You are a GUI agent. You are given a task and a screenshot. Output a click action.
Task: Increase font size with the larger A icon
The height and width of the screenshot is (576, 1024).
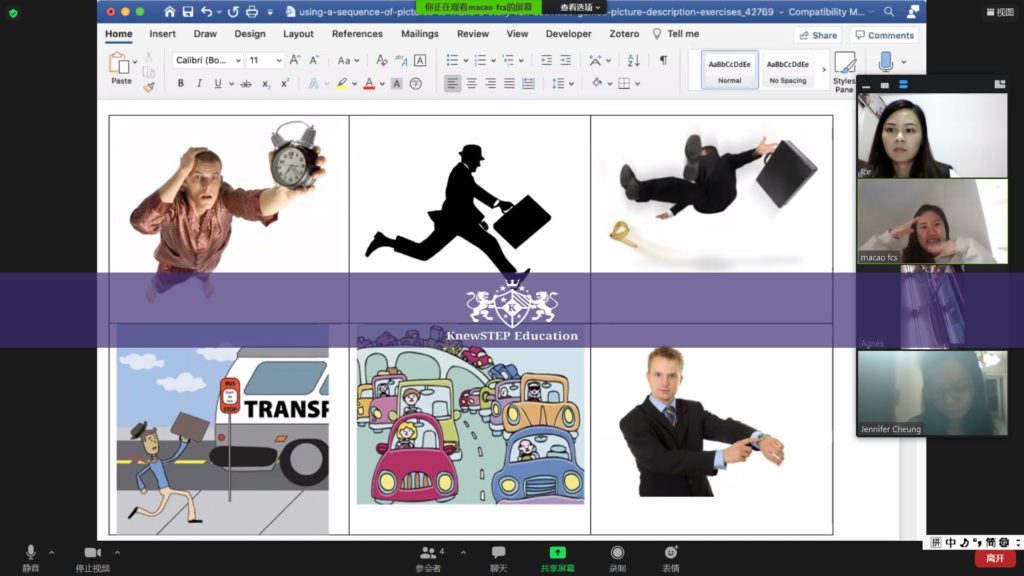click(x=295, y=60)
